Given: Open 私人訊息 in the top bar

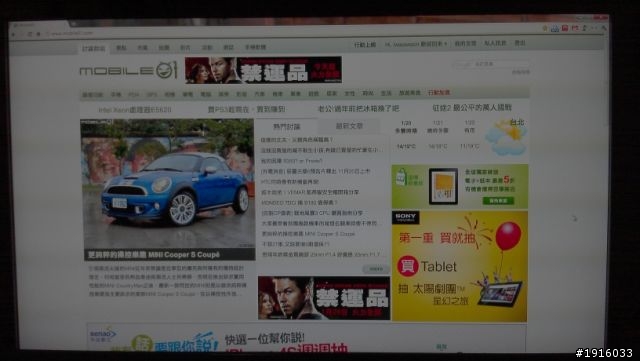Looking at the screenshot, I should (495, 43).
